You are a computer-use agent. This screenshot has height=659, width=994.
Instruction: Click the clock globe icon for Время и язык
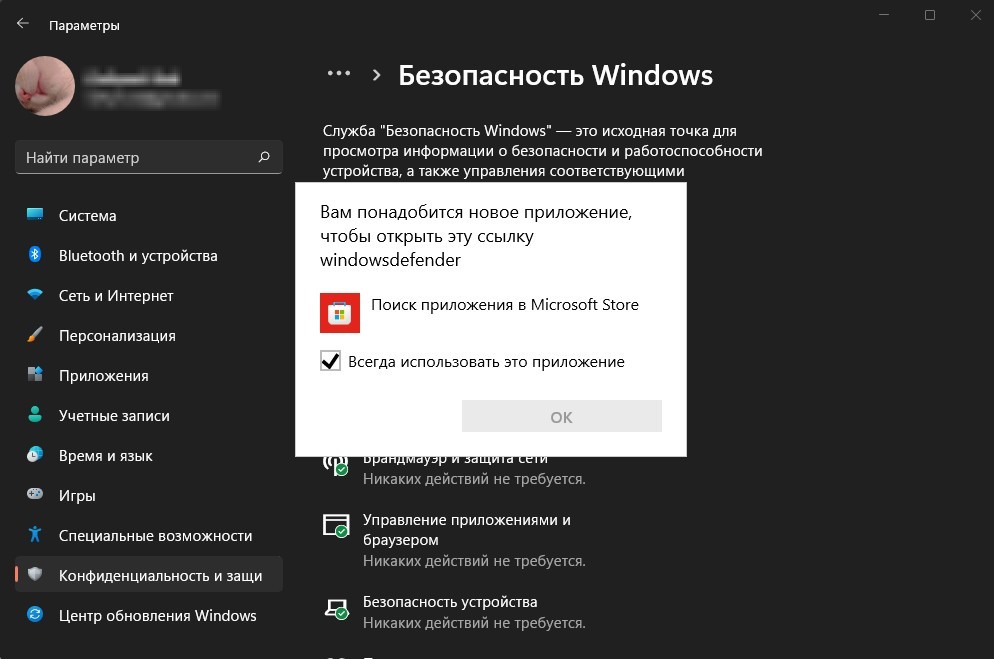pyautogui.click(x=35, y=454)
